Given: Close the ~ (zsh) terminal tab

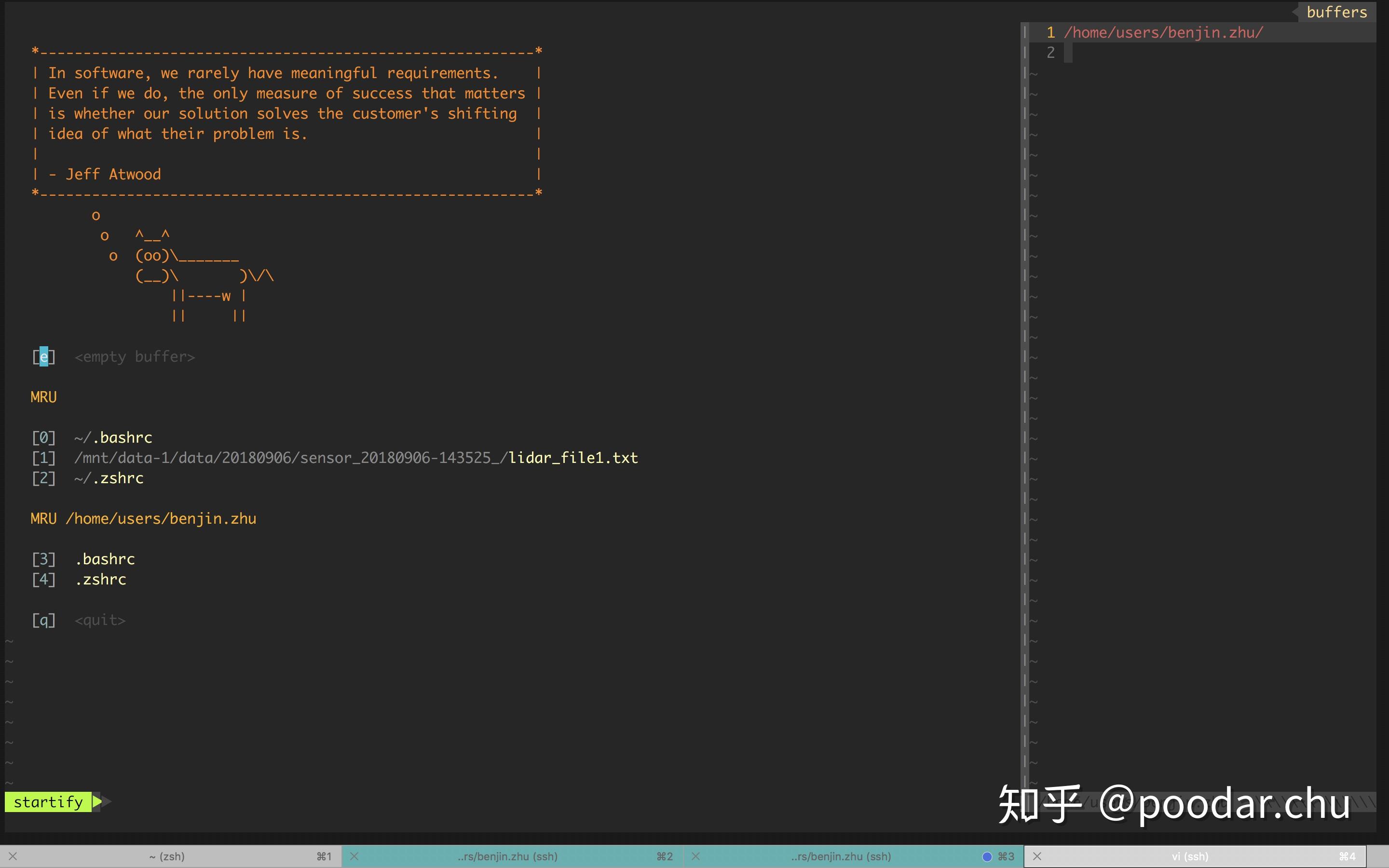Looking at the screenshot, I should [x=13, y=856].
